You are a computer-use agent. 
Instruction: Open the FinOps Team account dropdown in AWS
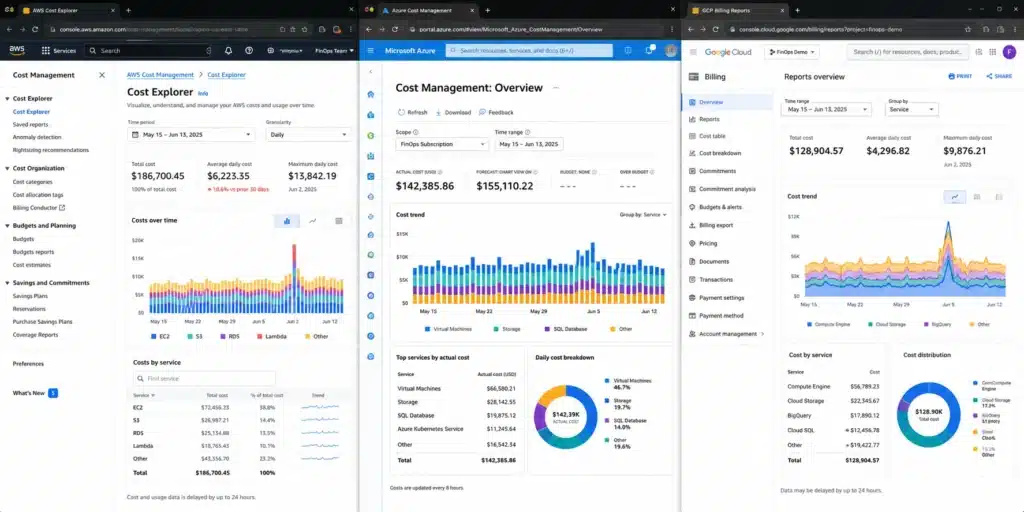pyautogui.click(x=334, y=50)
